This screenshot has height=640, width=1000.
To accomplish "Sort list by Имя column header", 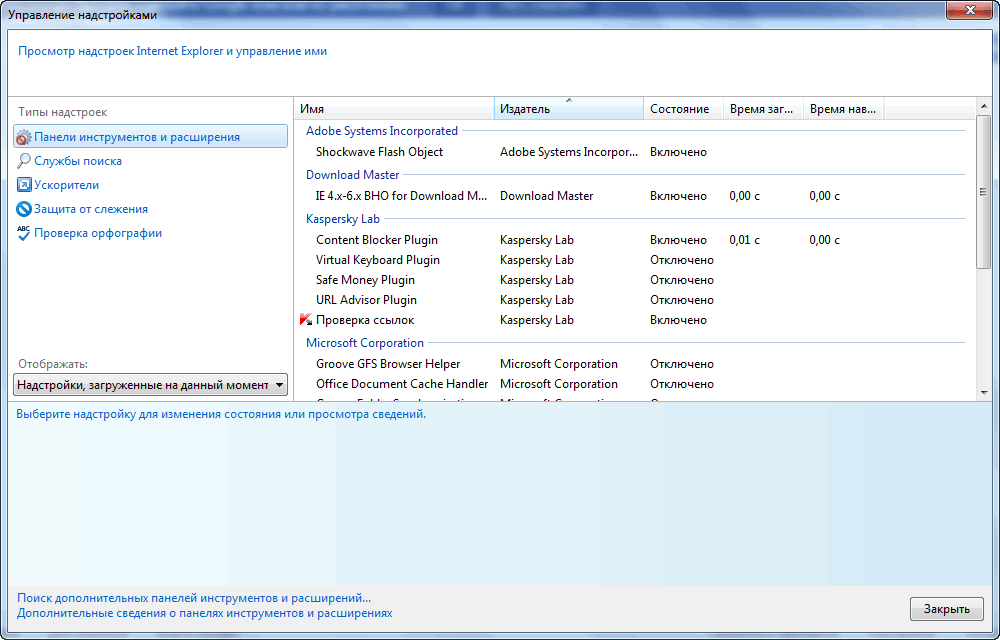I will [x=394, y=109].
